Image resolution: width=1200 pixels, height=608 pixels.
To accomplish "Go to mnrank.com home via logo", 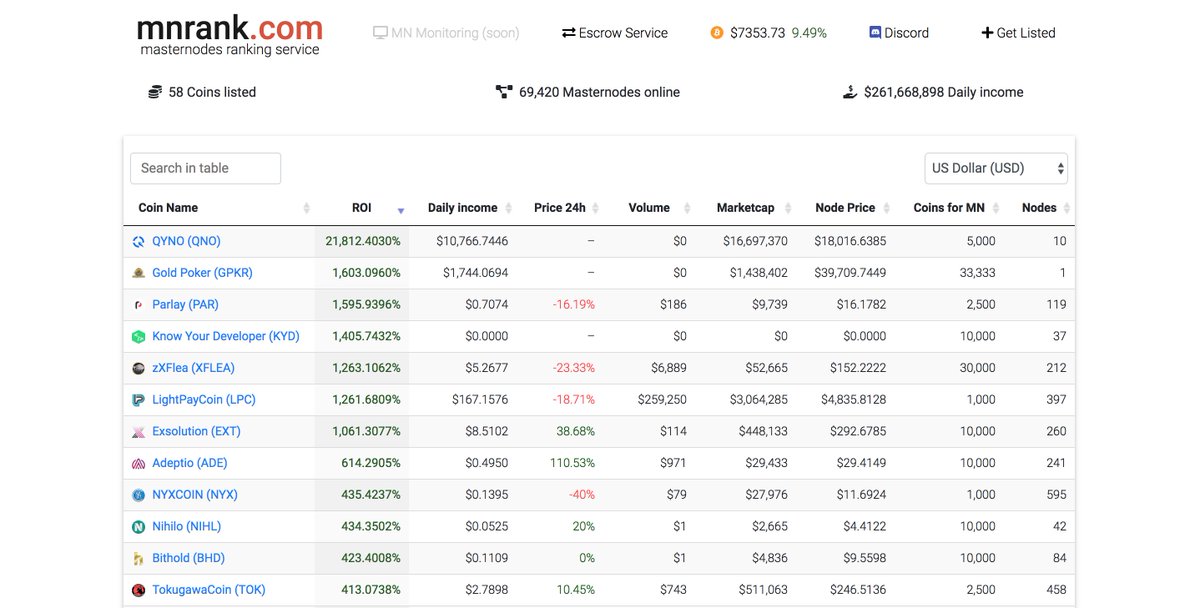I will pyautogui.click(x=229, y=35).
